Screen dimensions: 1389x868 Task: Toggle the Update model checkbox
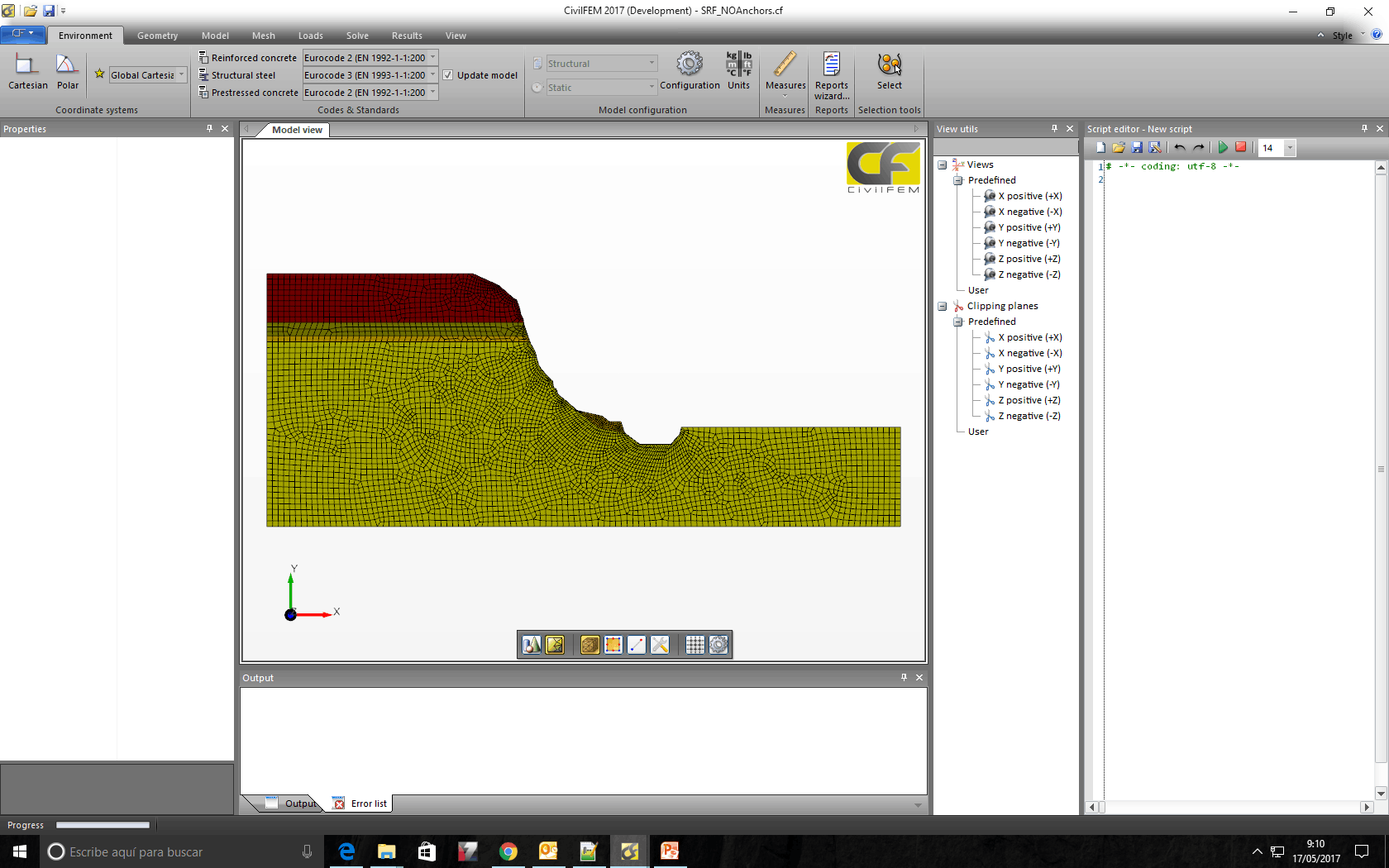448,75
